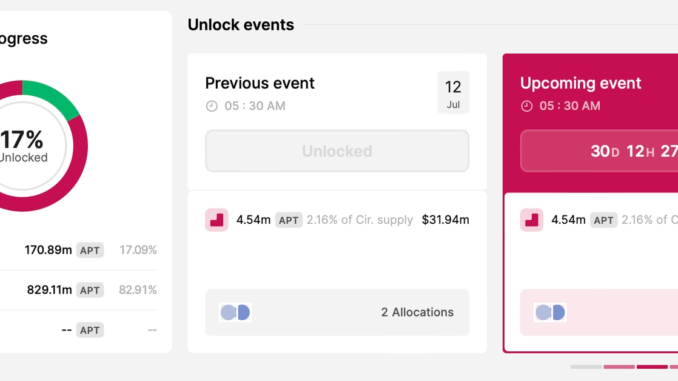Click allocation avatars in Previous event card
The height and width of the screenshot is (381, 678).
tap(235, 312)
